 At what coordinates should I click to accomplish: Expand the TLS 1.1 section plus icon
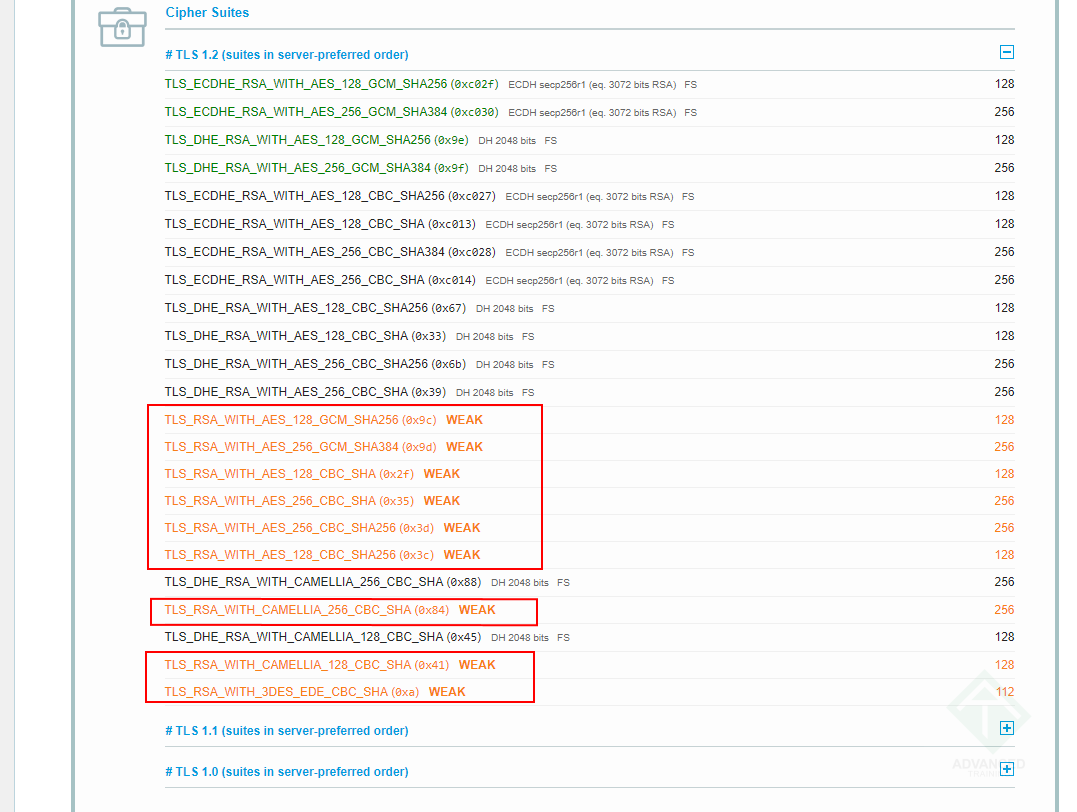click(1007, 729)
